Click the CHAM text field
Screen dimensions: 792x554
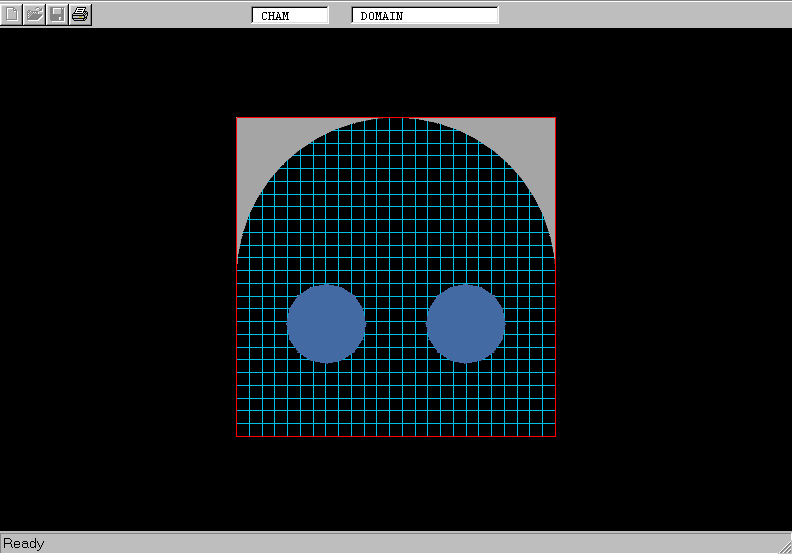point(290,16)
